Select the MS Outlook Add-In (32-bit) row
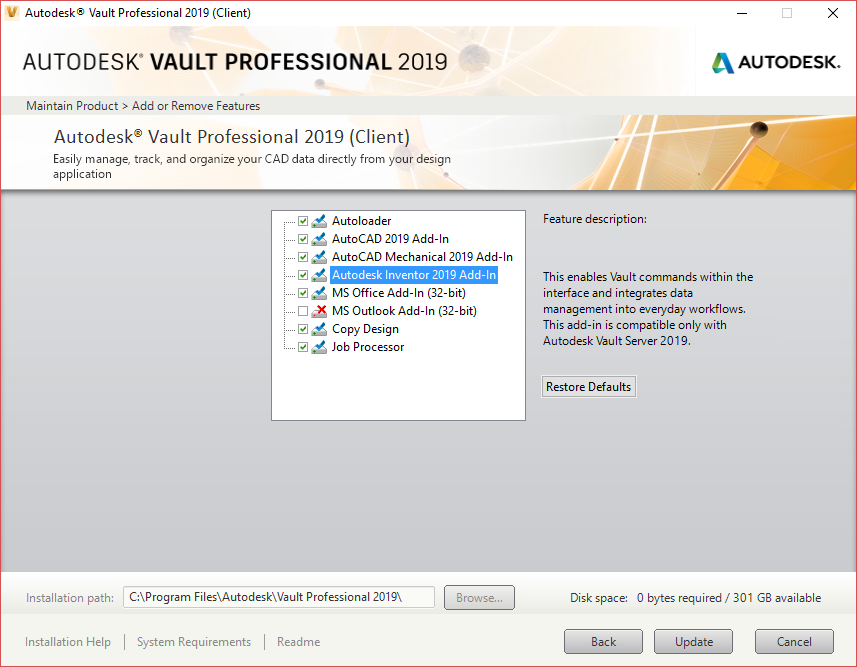Screen dimensions: 857x667 click(x=404, y=311)
